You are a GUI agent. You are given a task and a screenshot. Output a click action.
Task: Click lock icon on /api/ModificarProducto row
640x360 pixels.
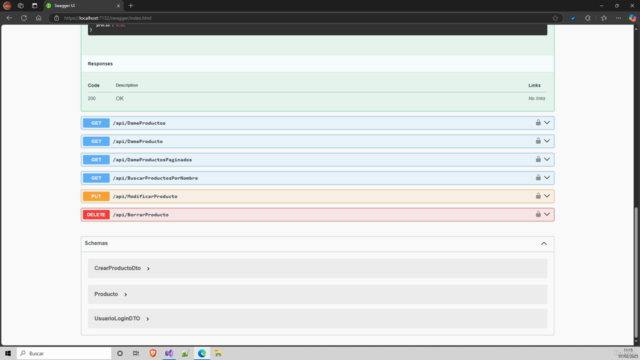538,196
